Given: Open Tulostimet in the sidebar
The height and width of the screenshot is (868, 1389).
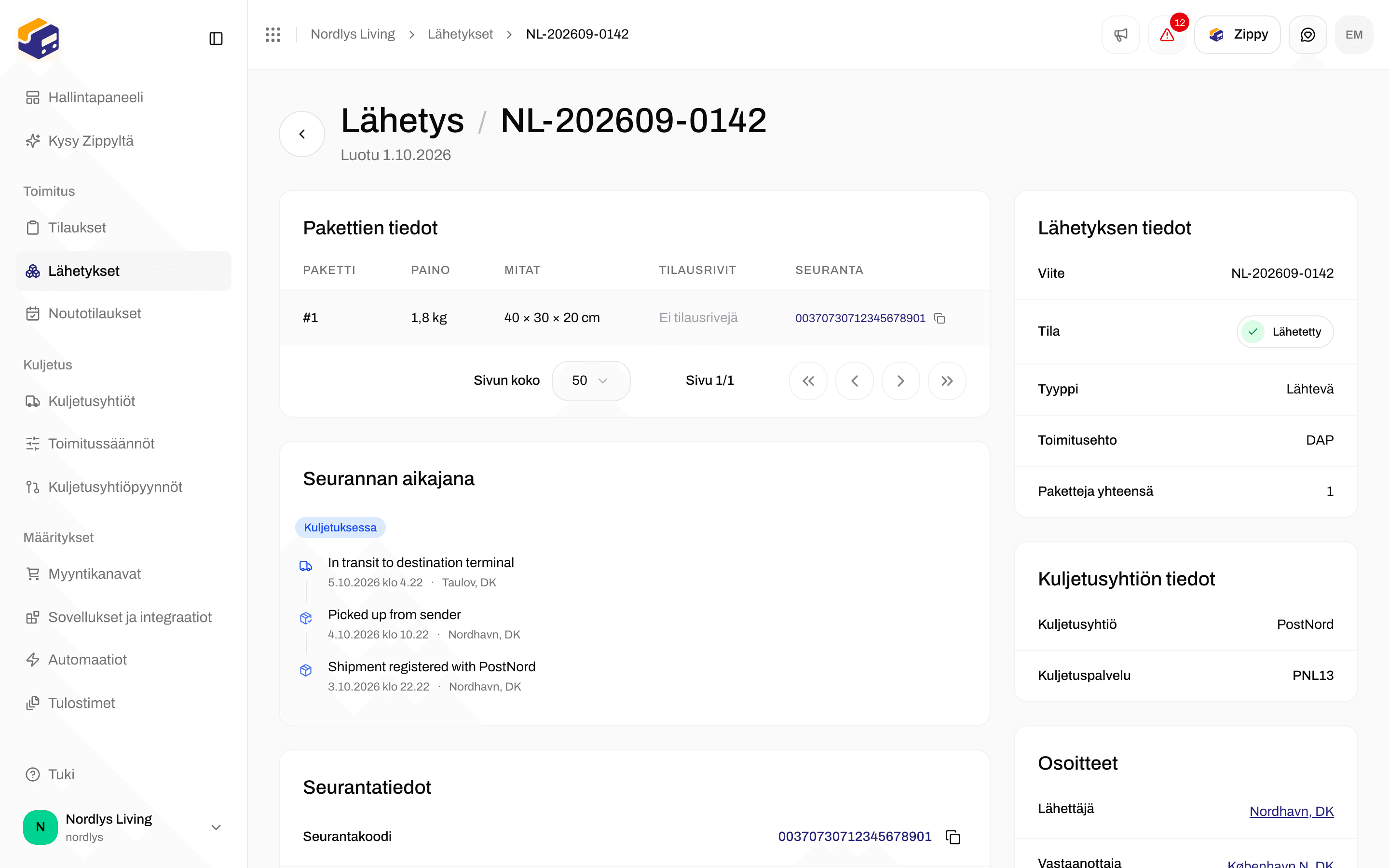Looking at the screenshot, I should [123, 703].
